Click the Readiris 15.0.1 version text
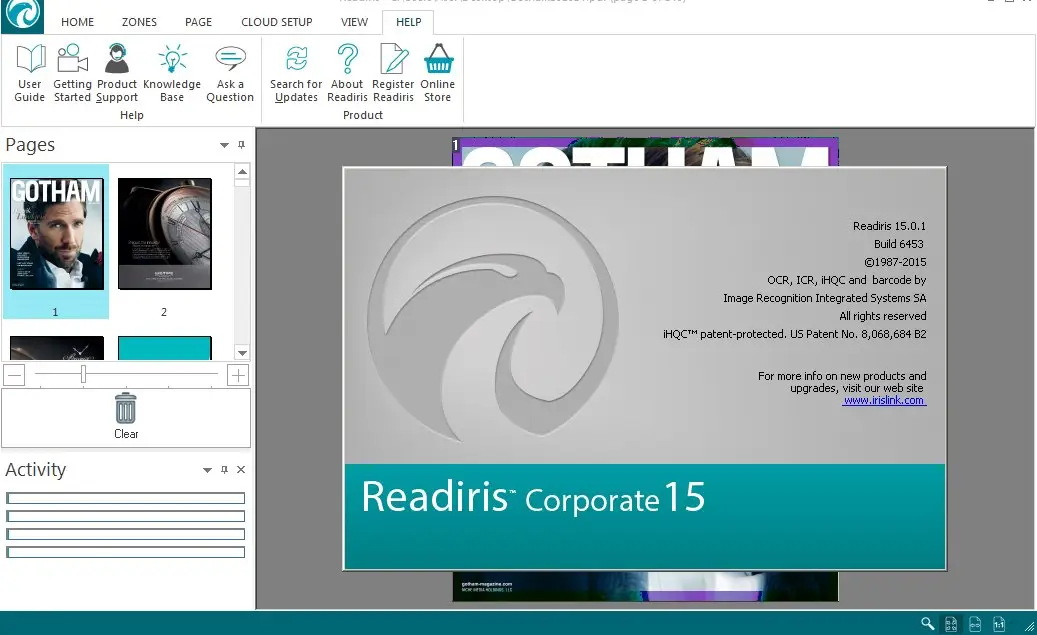Image resolution: width=1037 pixels, height=635 pixels. coord(890,226)
